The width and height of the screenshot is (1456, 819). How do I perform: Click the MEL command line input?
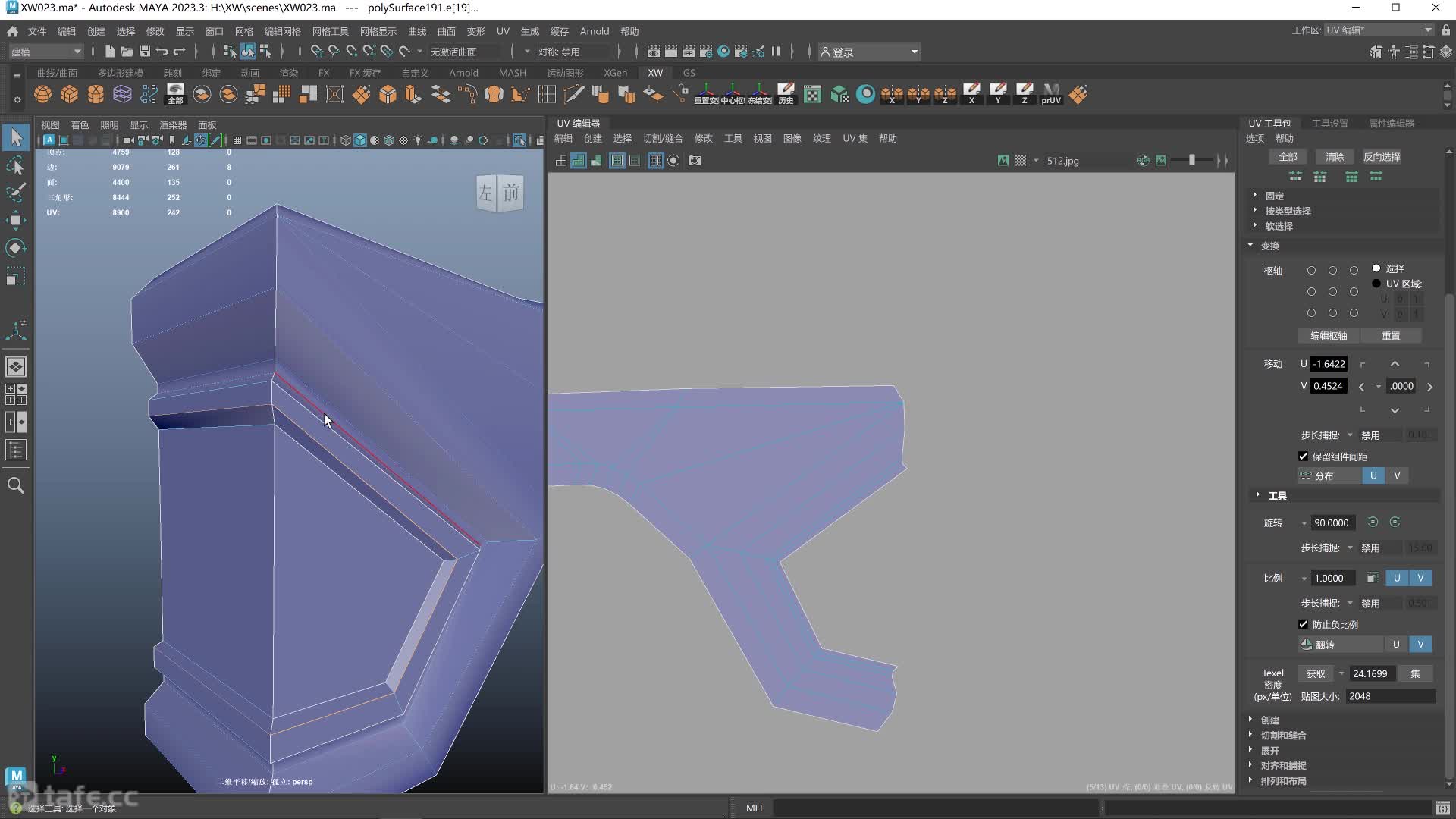tap(936, 808)
